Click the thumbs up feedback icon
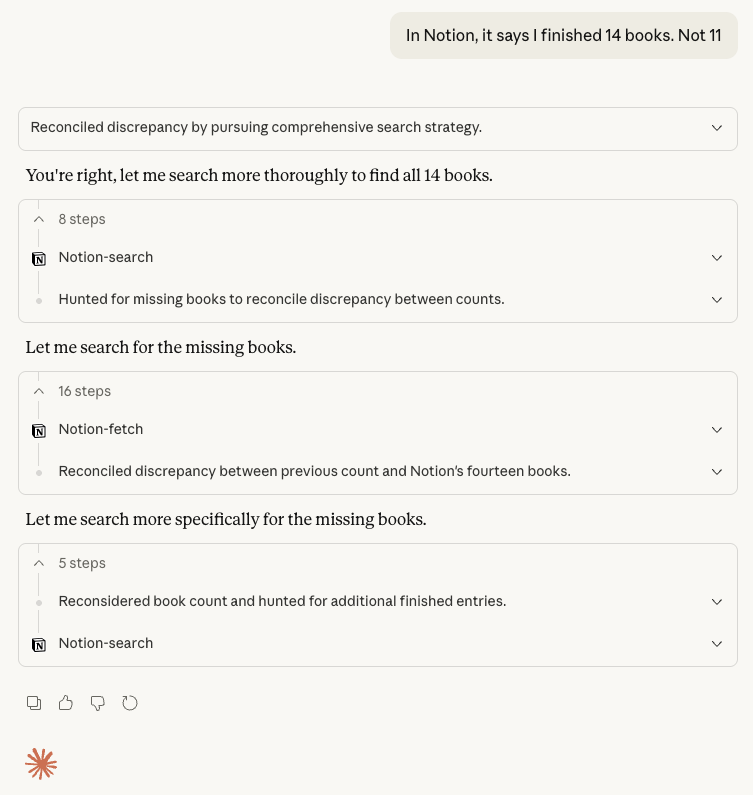The height and width of the screenshot is (795, 753). tap(66, 703)
